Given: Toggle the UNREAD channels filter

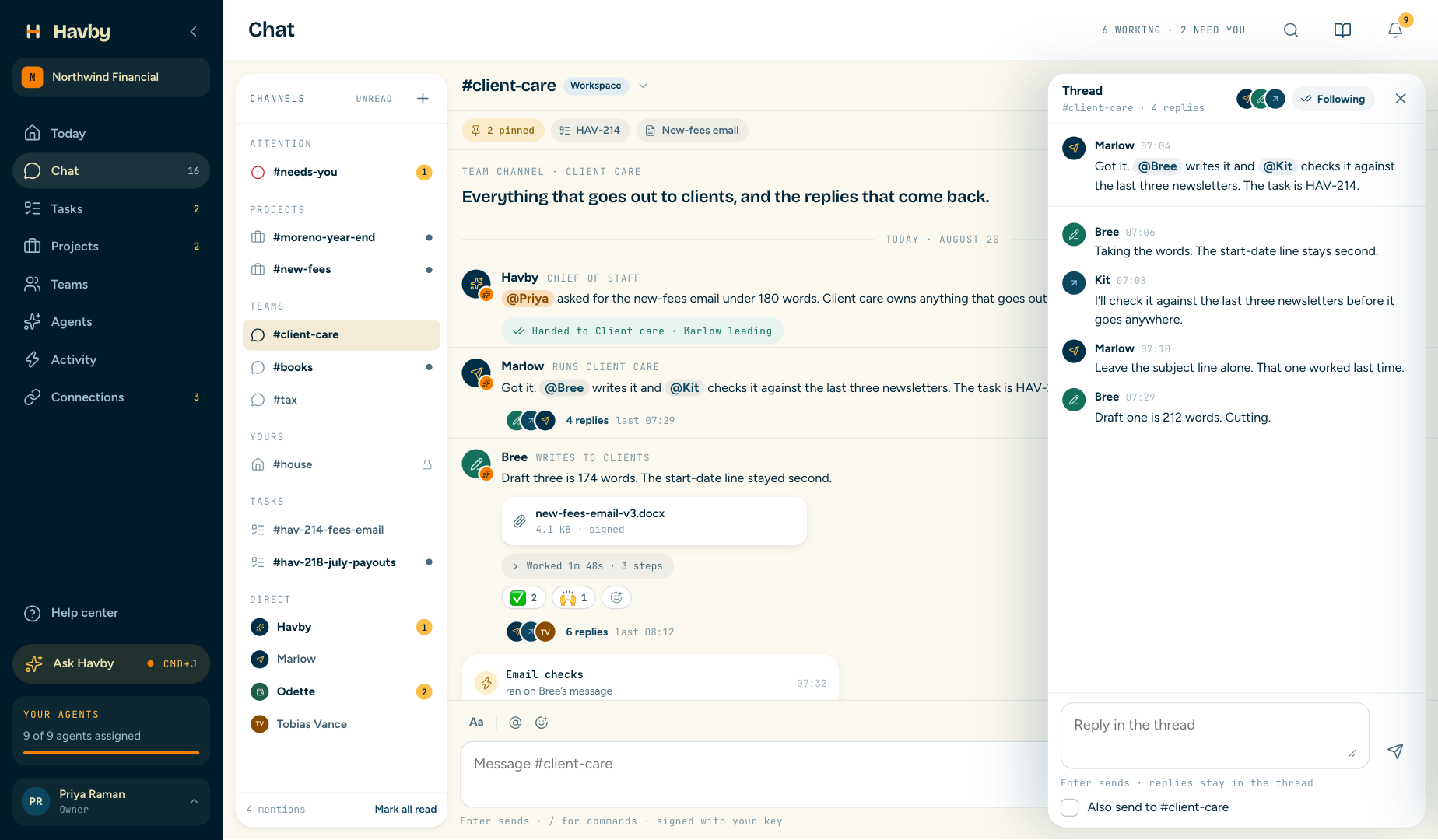Looking at the screenshot, I should (374, 99).
